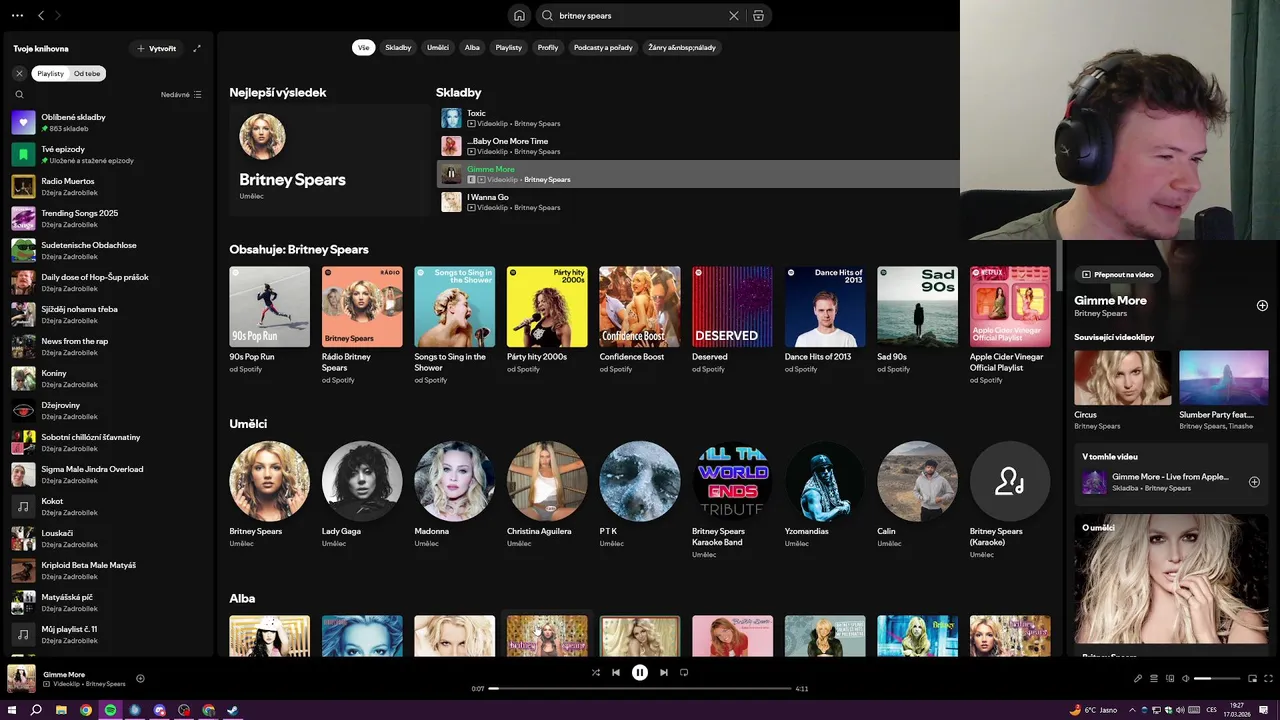This screenshot has width=1280, height=720.
Task: Switch to the Alba filter tab
Action: 472,47
